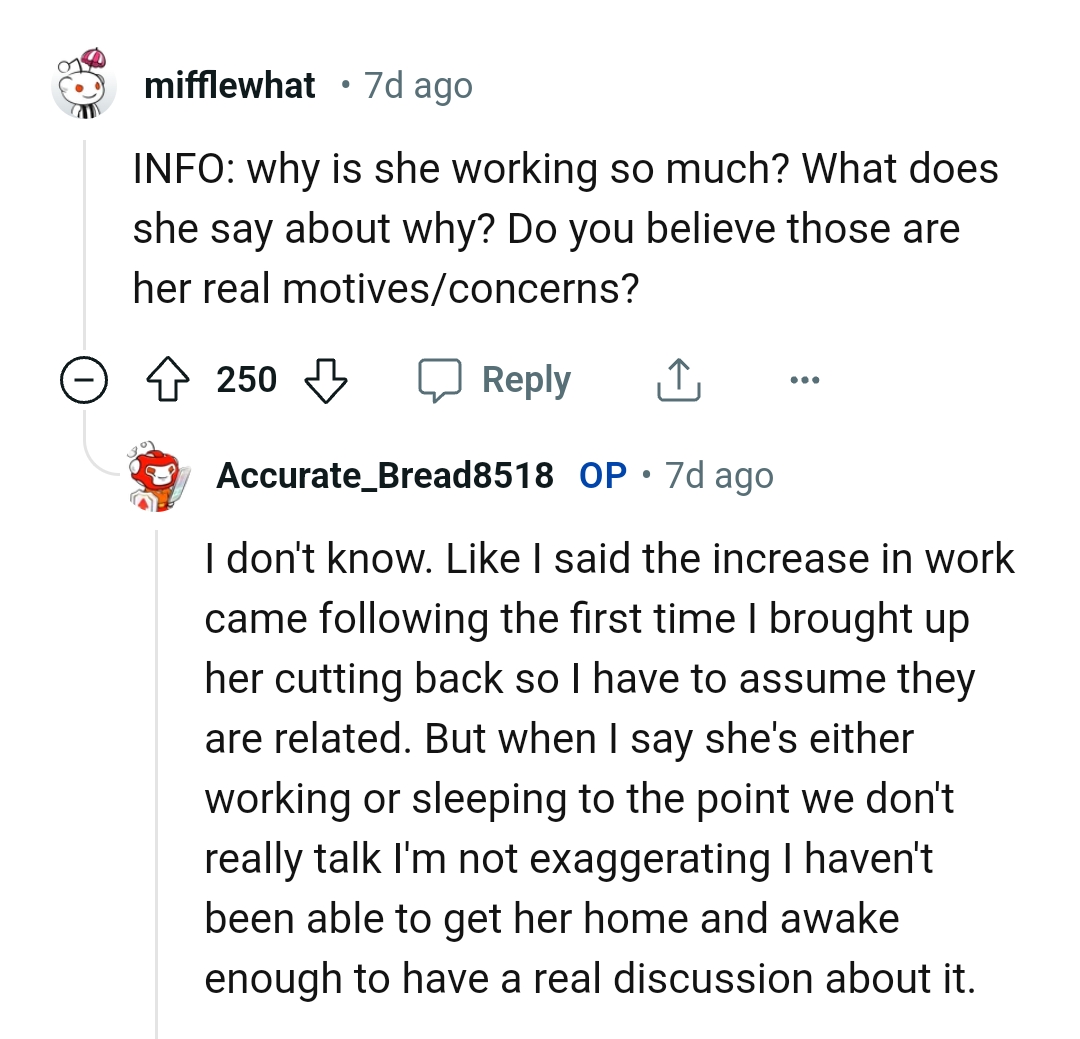The width and height of the screenshot is (1080, 1039).
Task: Open the overflow menu on mifflewhat's comment
Action: [x=806, y=379]
